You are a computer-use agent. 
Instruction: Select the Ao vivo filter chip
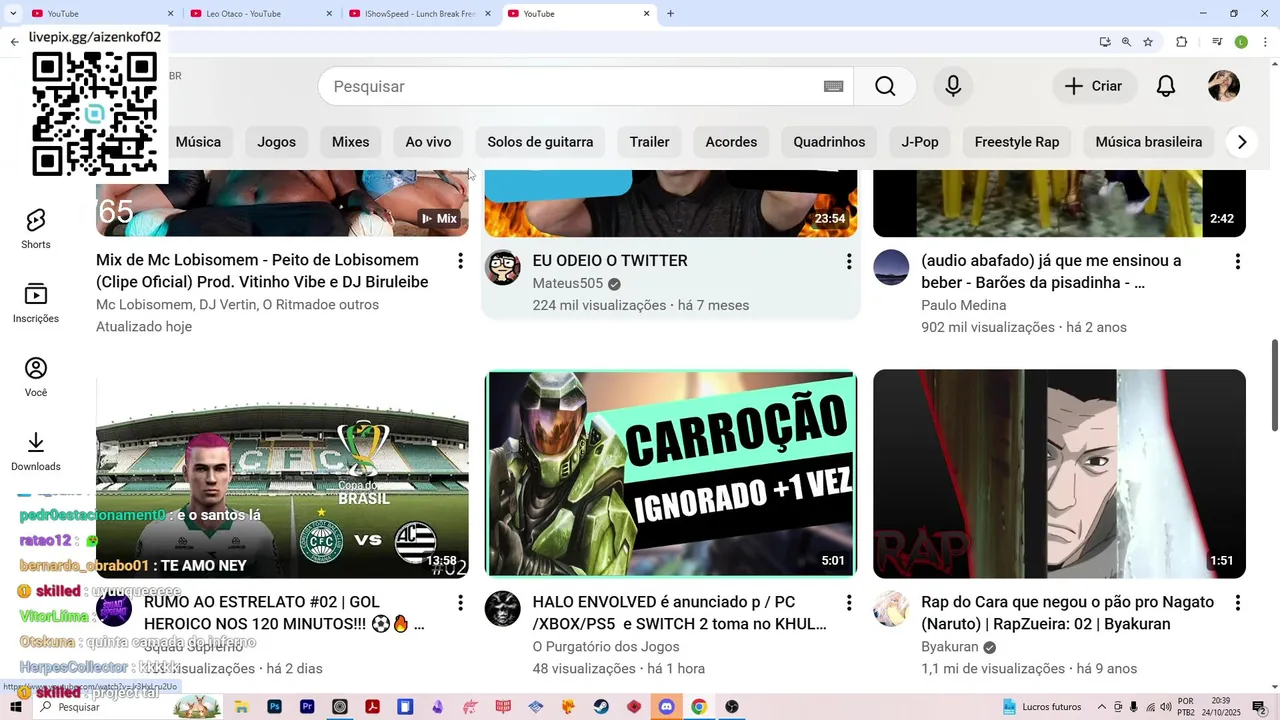(x=428, y=142)
